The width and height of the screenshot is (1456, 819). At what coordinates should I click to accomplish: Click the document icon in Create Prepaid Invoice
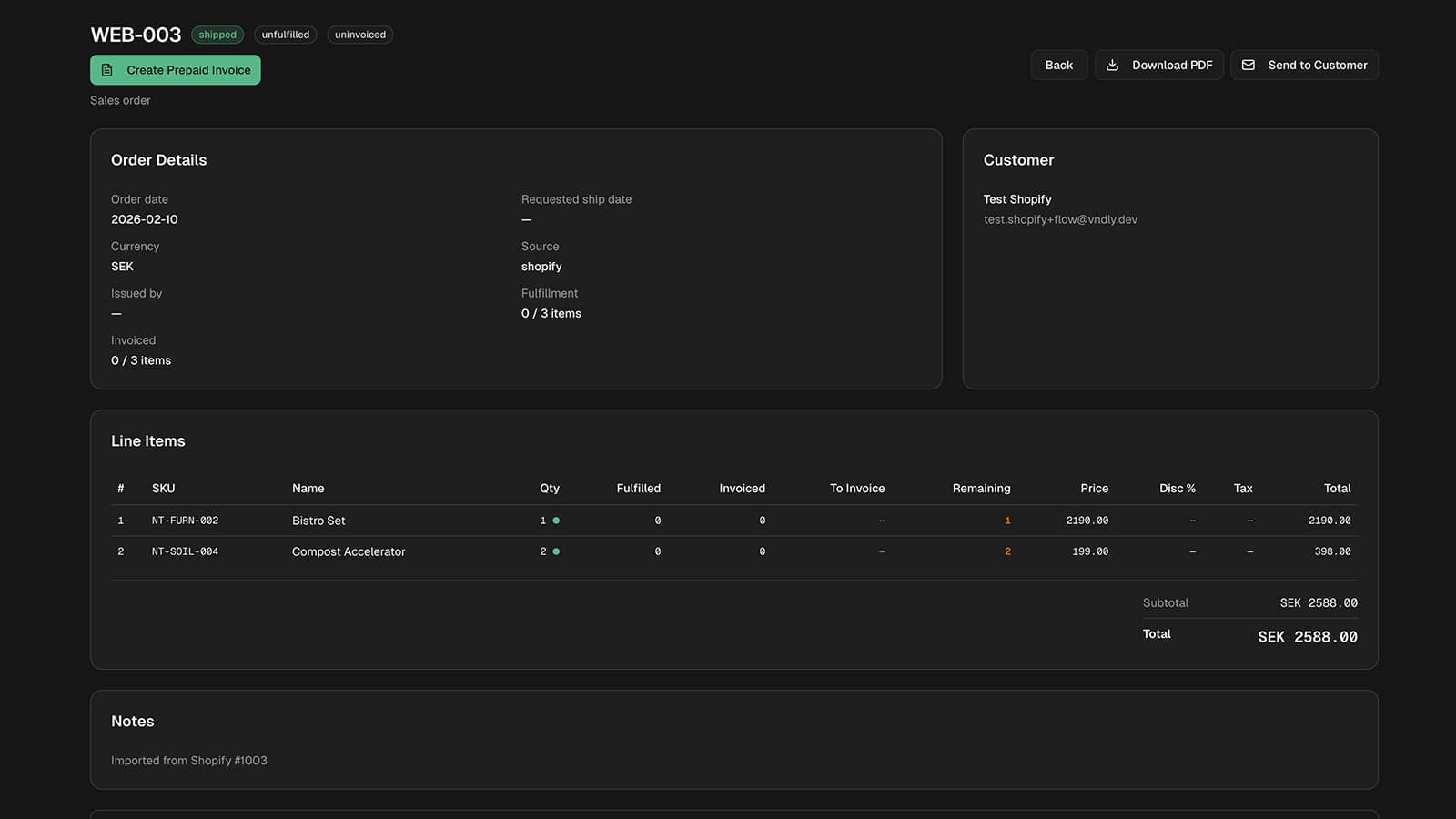coord(107,70)
